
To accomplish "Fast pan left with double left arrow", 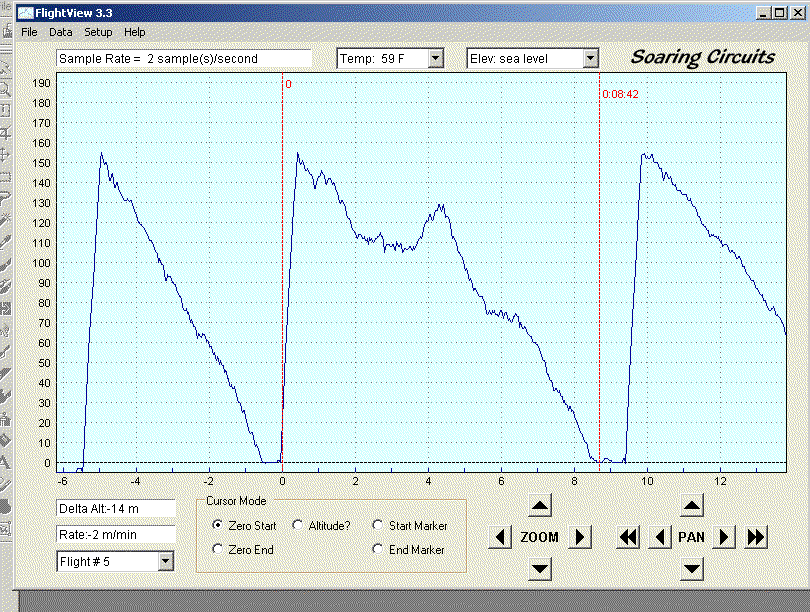I will 628,537.
